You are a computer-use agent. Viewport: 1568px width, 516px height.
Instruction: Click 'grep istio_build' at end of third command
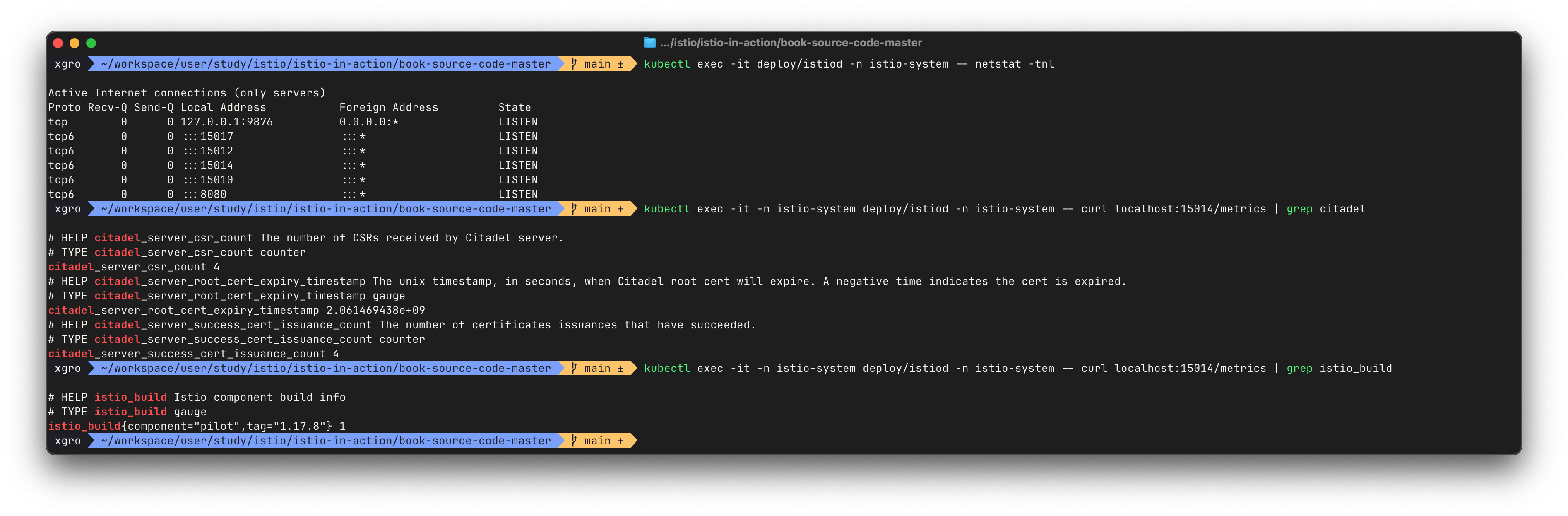point(1339,369)
